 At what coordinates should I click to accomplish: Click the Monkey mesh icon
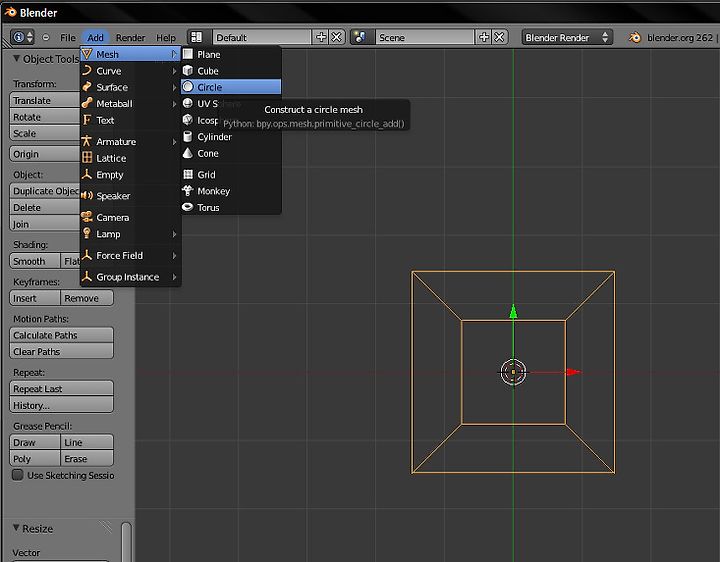point(188,191)
